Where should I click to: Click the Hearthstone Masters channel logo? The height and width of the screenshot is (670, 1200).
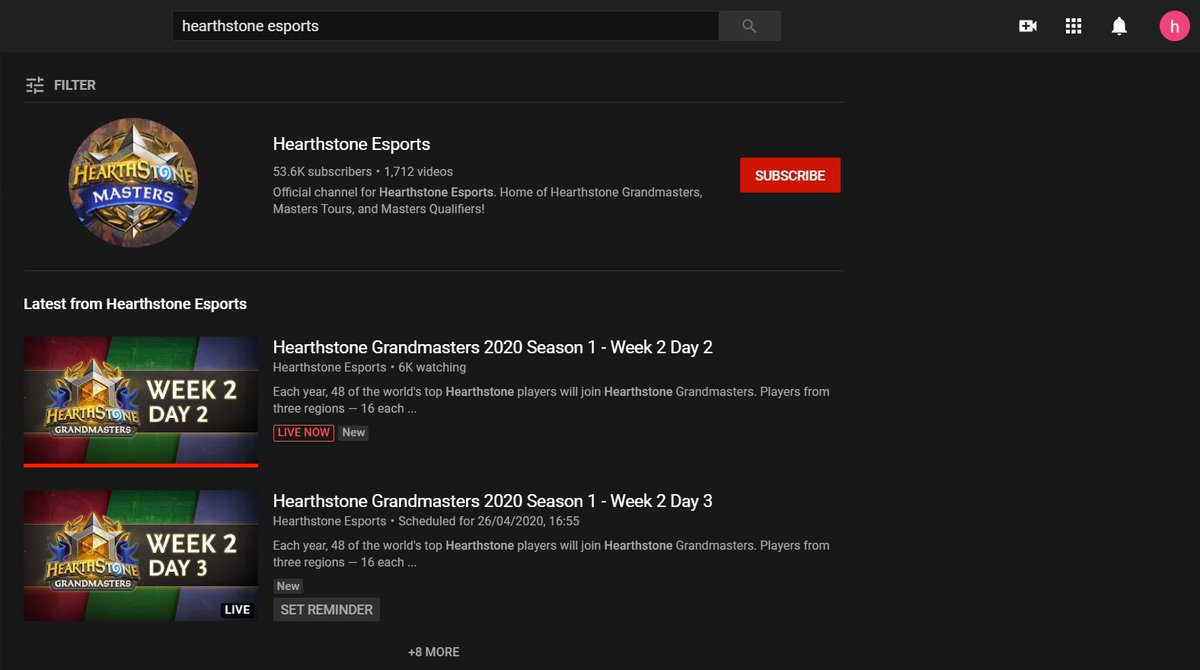(x=133, y=182)
